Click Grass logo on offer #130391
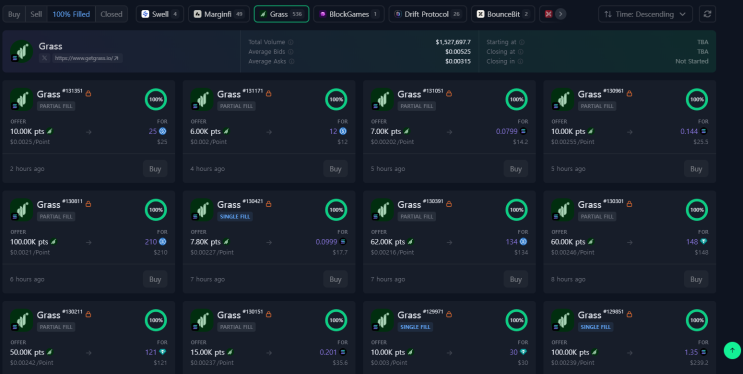743x374 pixels. [382, 210]
